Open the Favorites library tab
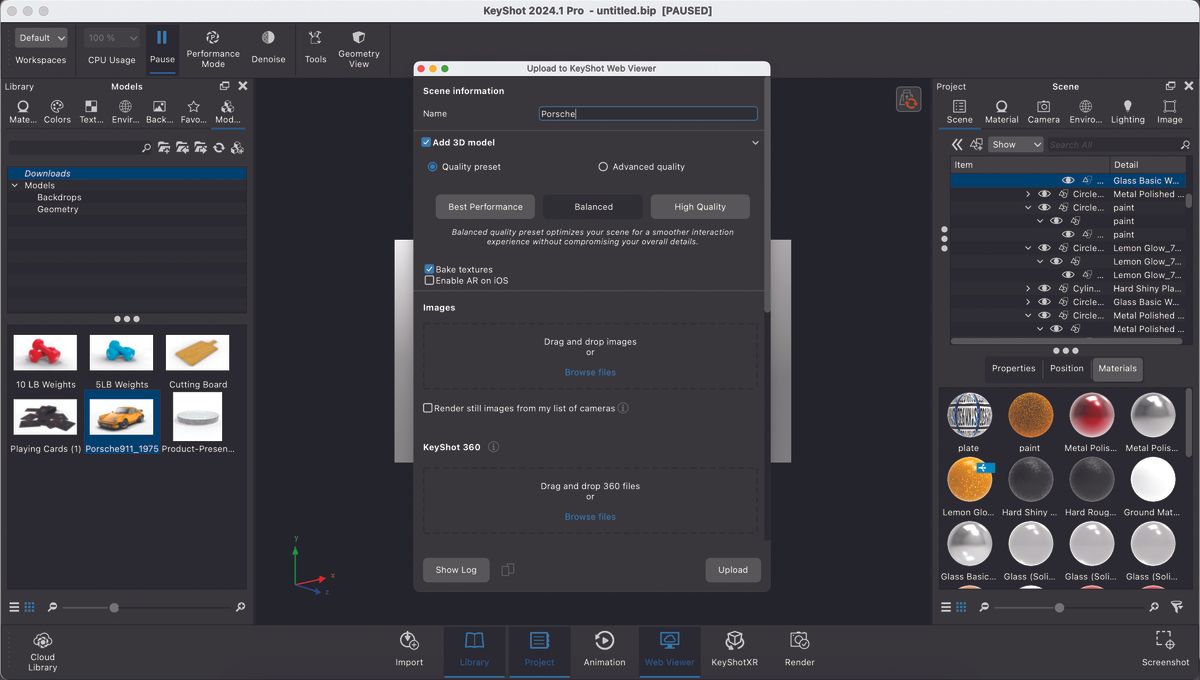1200x680 pixels. coord(193,112)
